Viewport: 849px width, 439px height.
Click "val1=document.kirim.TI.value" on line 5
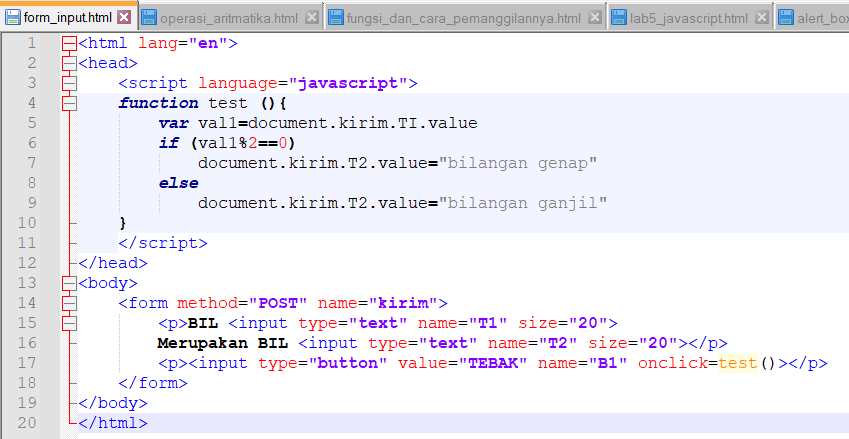[338, 123]
